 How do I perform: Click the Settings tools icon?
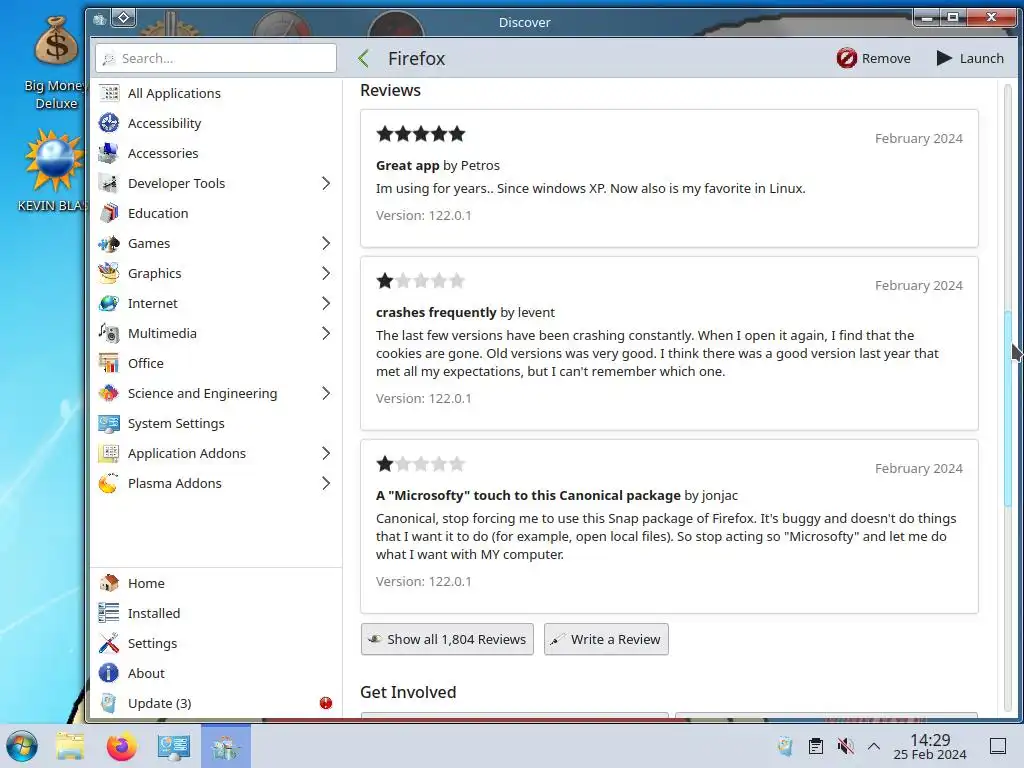(109, 643)
